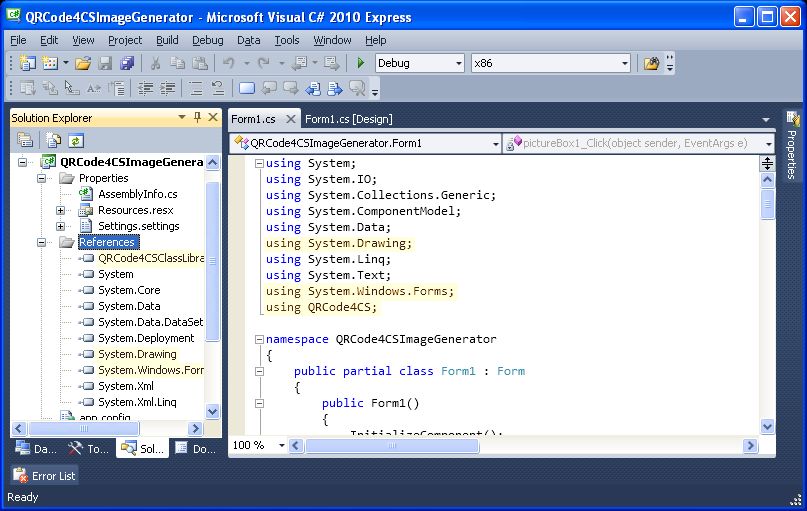Click the Open File folder icon

(83, 63)
